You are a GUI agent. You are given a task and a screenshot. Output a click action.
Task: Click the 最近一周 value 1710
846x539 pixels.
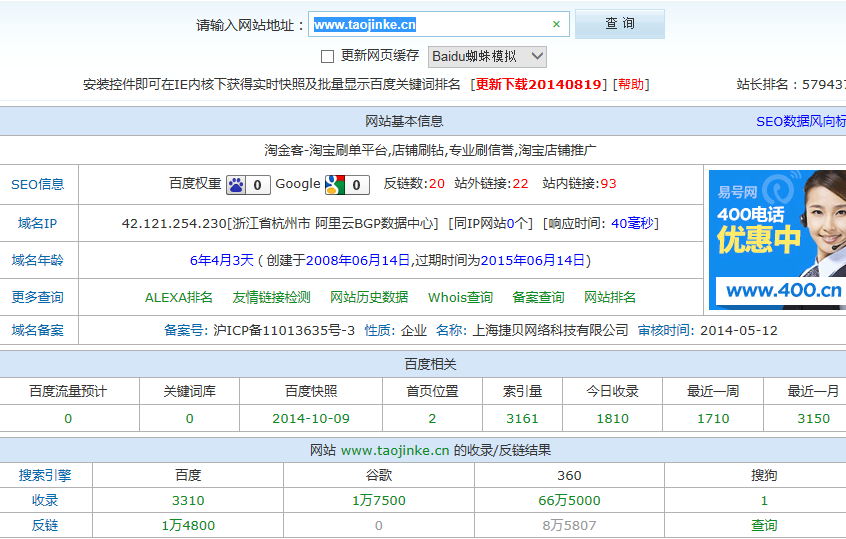[x=713, y=419]
